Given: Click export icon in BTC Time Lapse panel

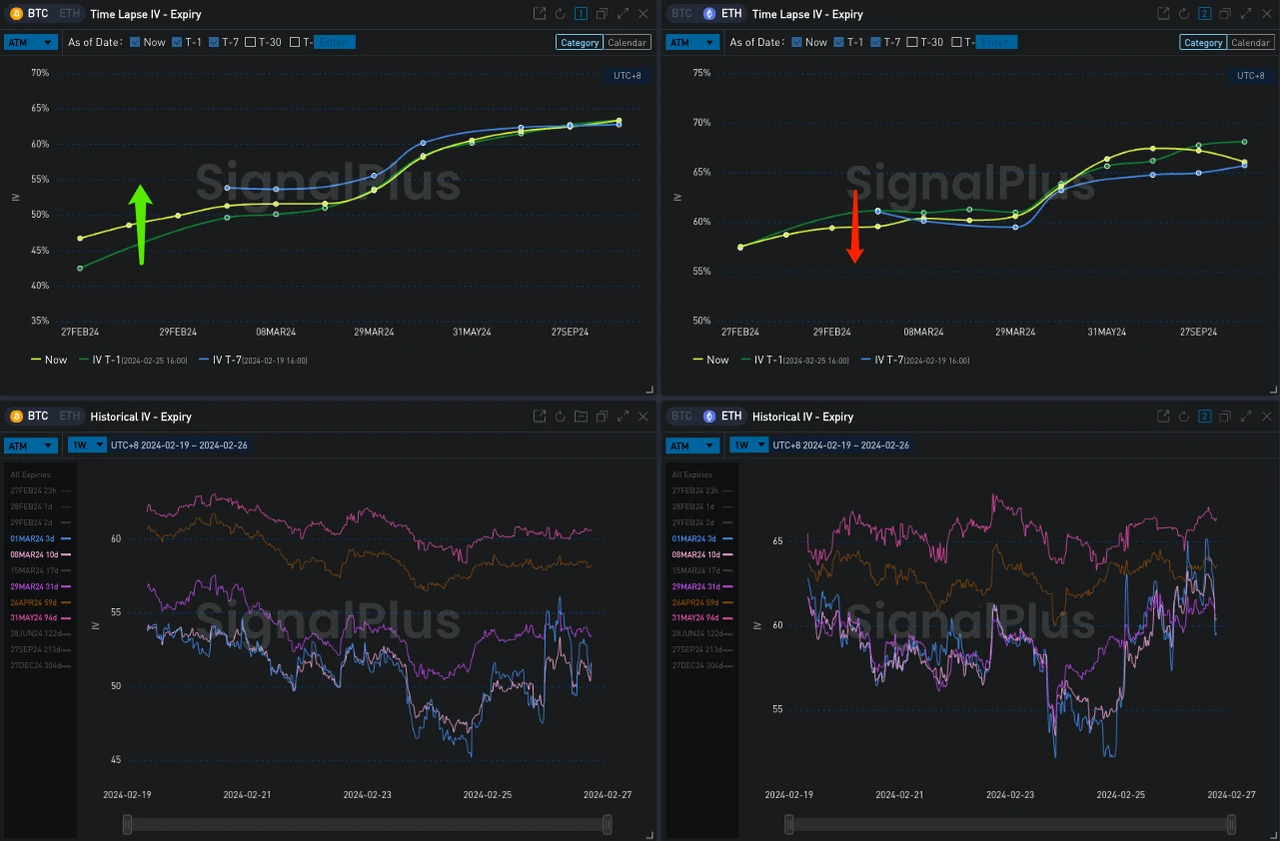Looking at the screenshot, I should point(540,14).
